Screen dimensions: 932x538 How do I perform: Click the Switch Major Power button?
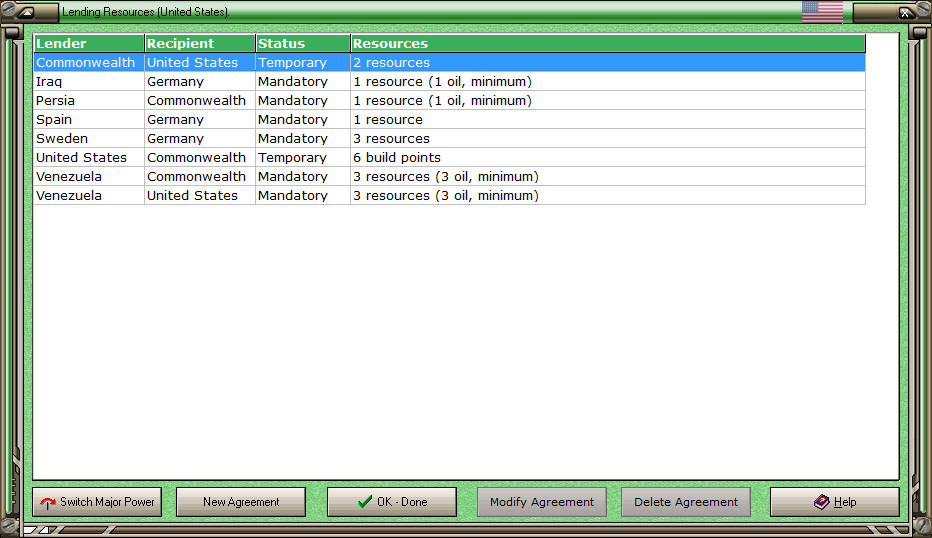(97, 502)
